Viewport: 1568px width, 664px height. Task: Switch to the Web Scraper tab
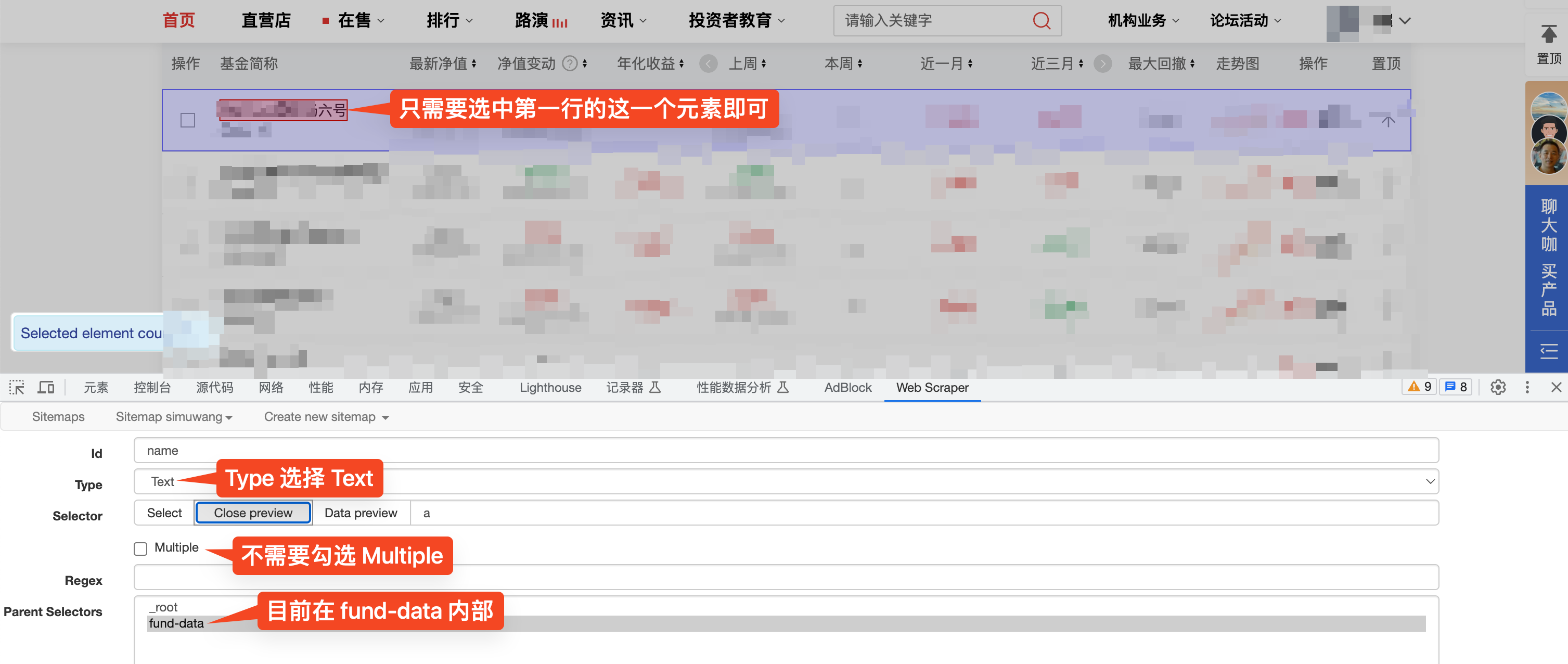pos(931,388)
